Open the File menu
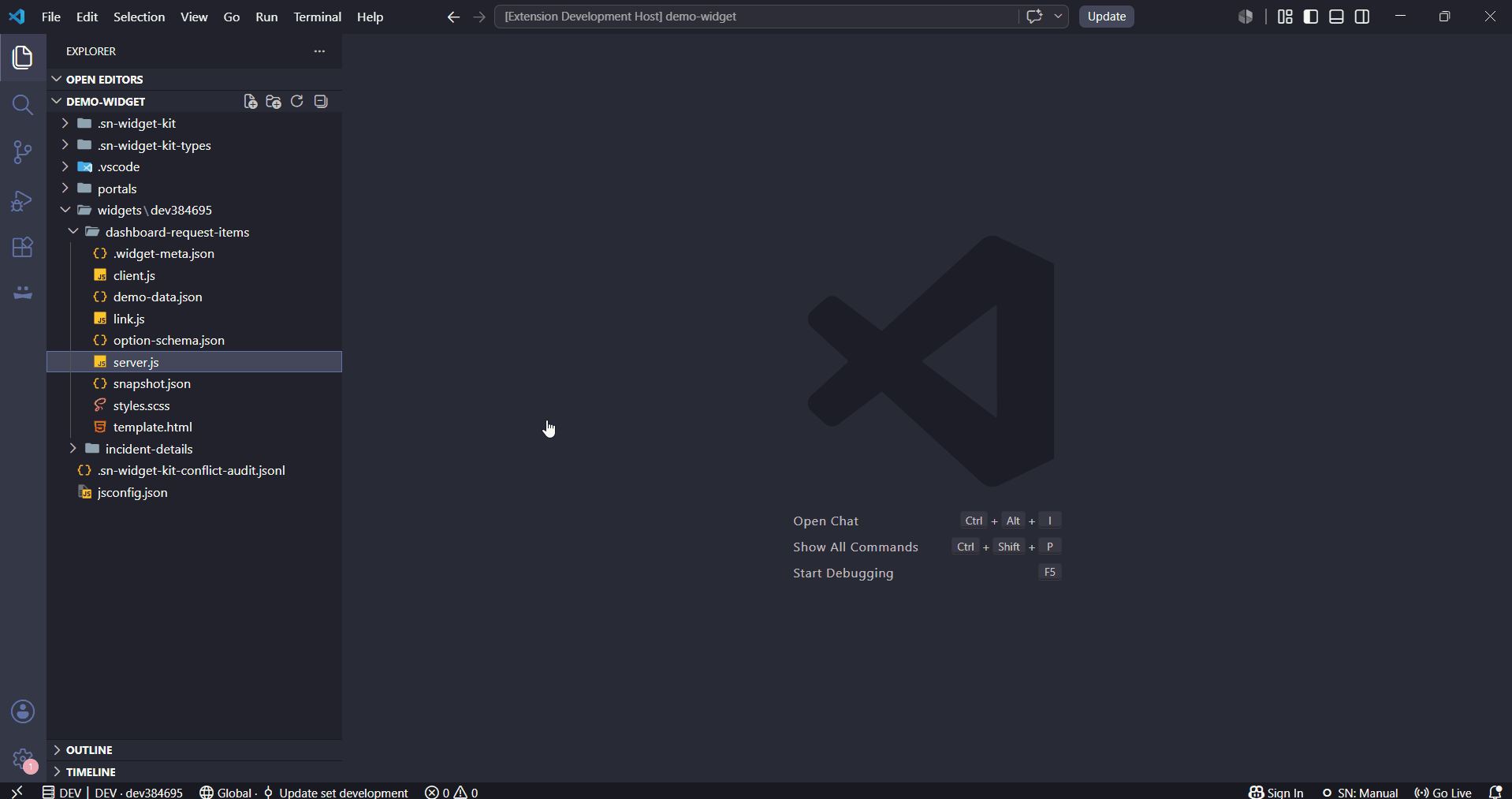Image resolution: width=1512 pixels, height=799 pixels. 51,17
